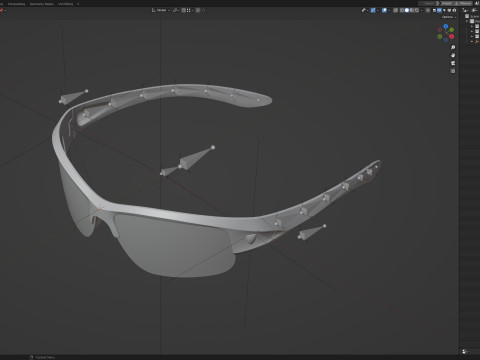Toggle viewport overlays
480x360 pixels.
click(x=384, y=10)
